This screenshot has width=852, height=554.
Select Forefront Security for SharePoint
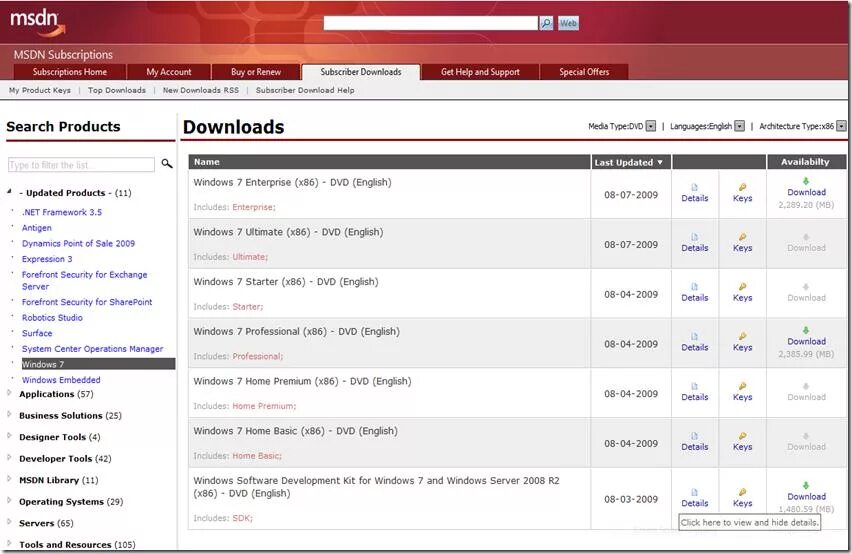pos(87,302)
